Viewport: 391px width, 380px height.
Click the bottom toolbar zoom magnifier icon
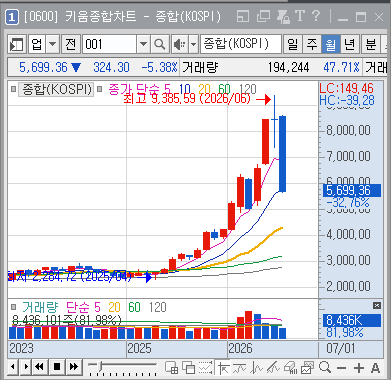coord(324,367)
